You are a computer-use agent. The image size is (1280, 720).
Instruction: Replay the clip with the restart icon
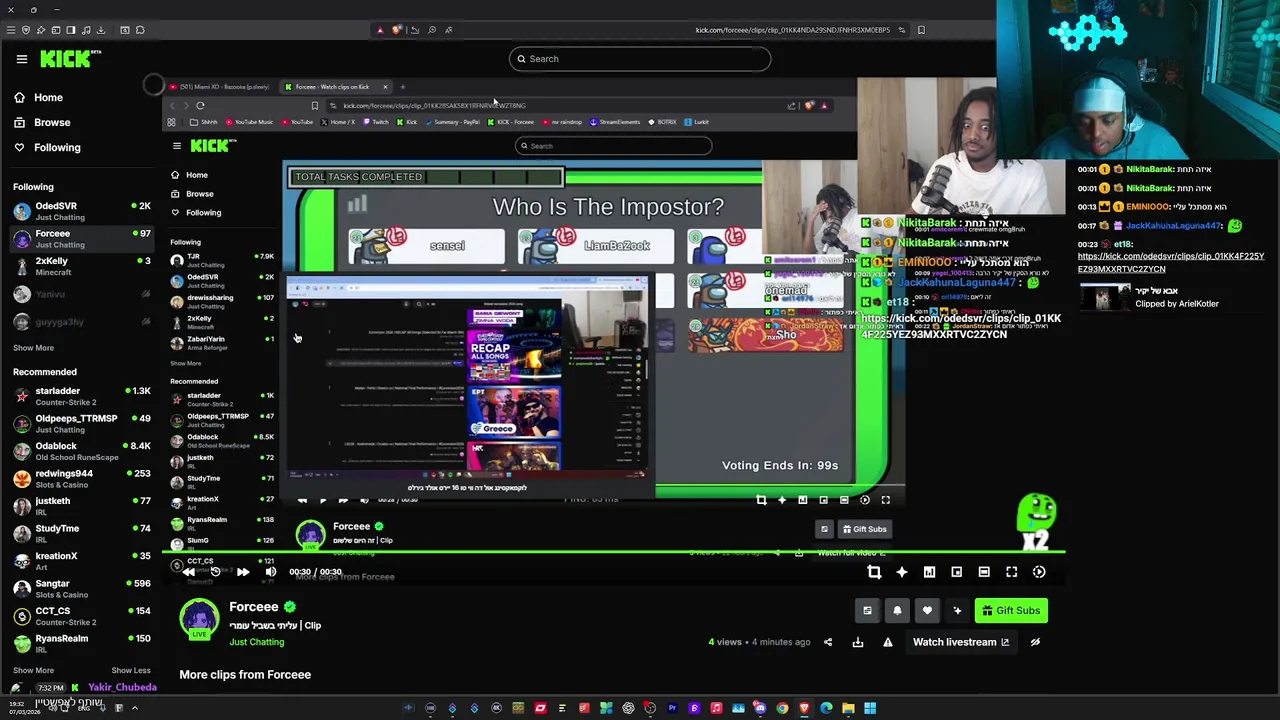215,572
